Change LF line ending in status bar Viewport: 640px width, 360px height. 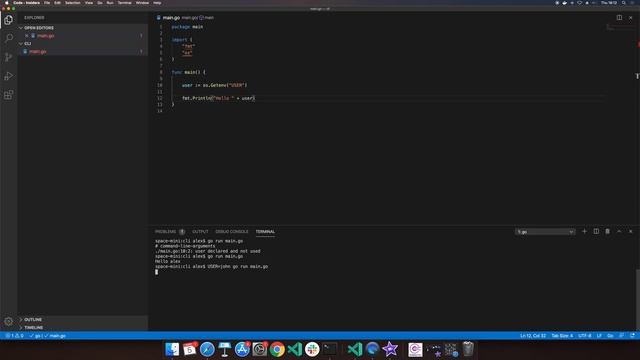(x=599, y=336)
